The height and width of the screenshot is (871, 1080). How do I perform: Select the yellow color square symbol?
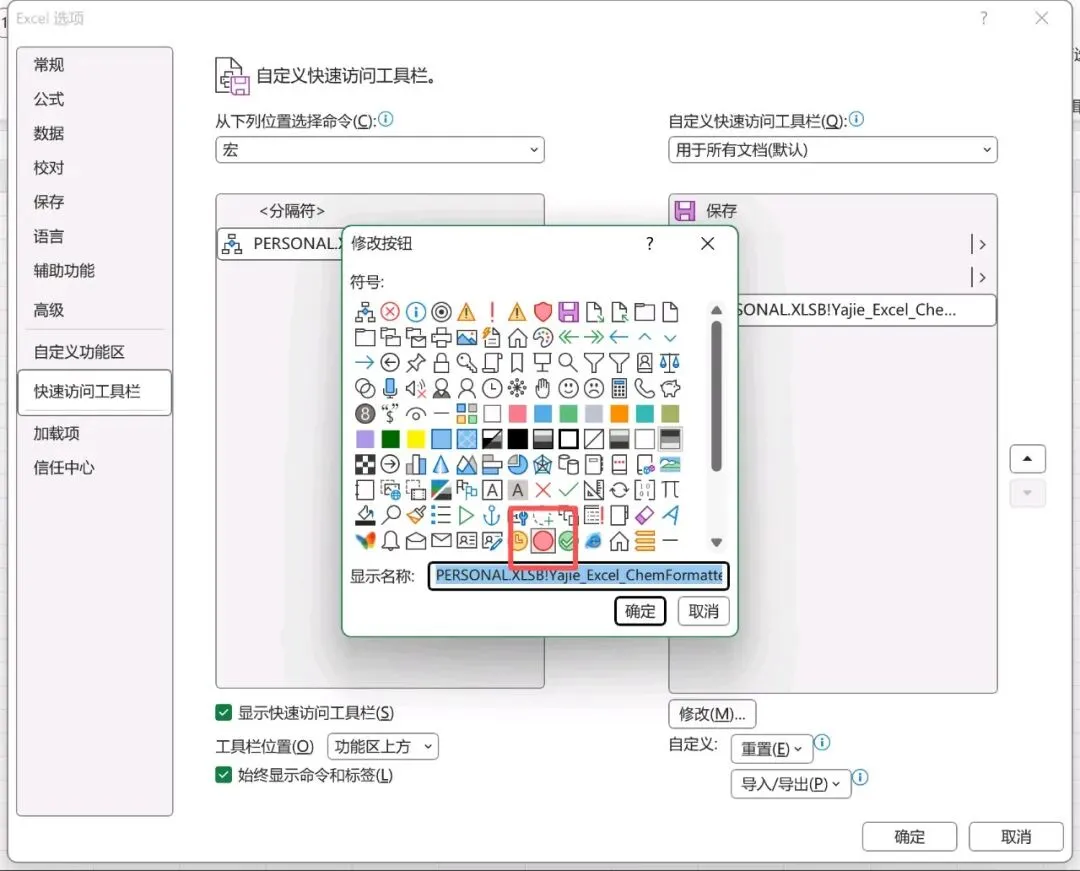coord(415,439)
